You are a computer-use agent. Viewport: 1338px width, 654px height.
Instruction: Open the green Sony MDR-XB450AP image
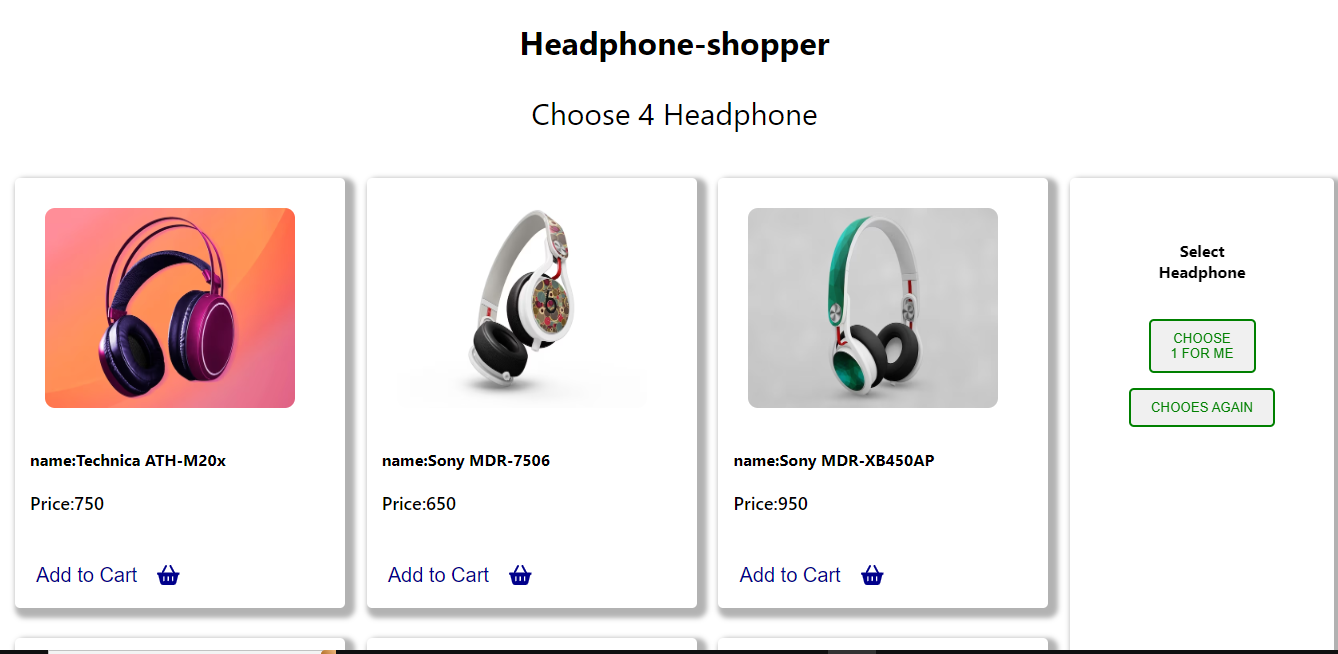click(873, 308)
